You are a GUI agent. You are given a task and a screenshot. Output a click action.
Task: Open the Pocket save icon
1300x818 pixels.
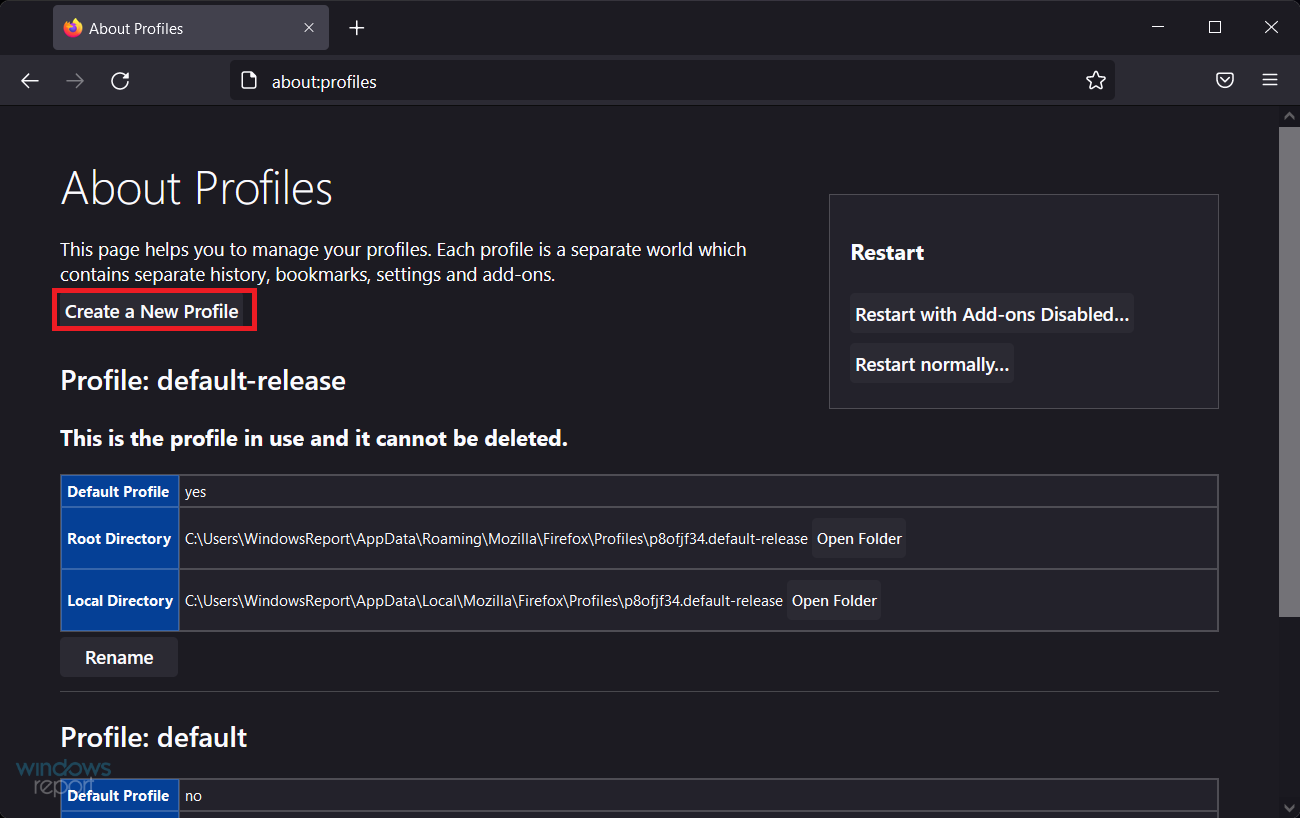pyautogui.click(x=1225, y=81)
